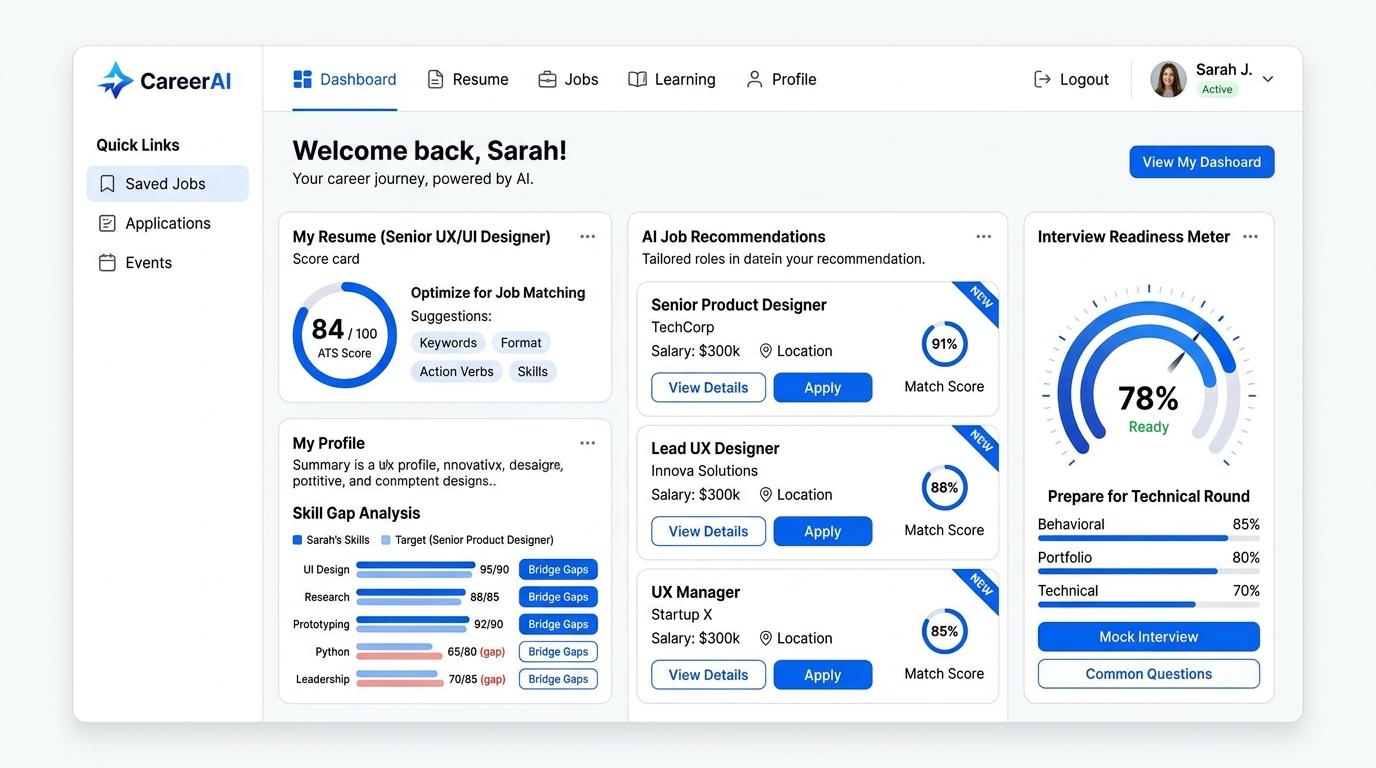1376x768 pixels.
Task: Click the Resume document icon
Action: 435,79
